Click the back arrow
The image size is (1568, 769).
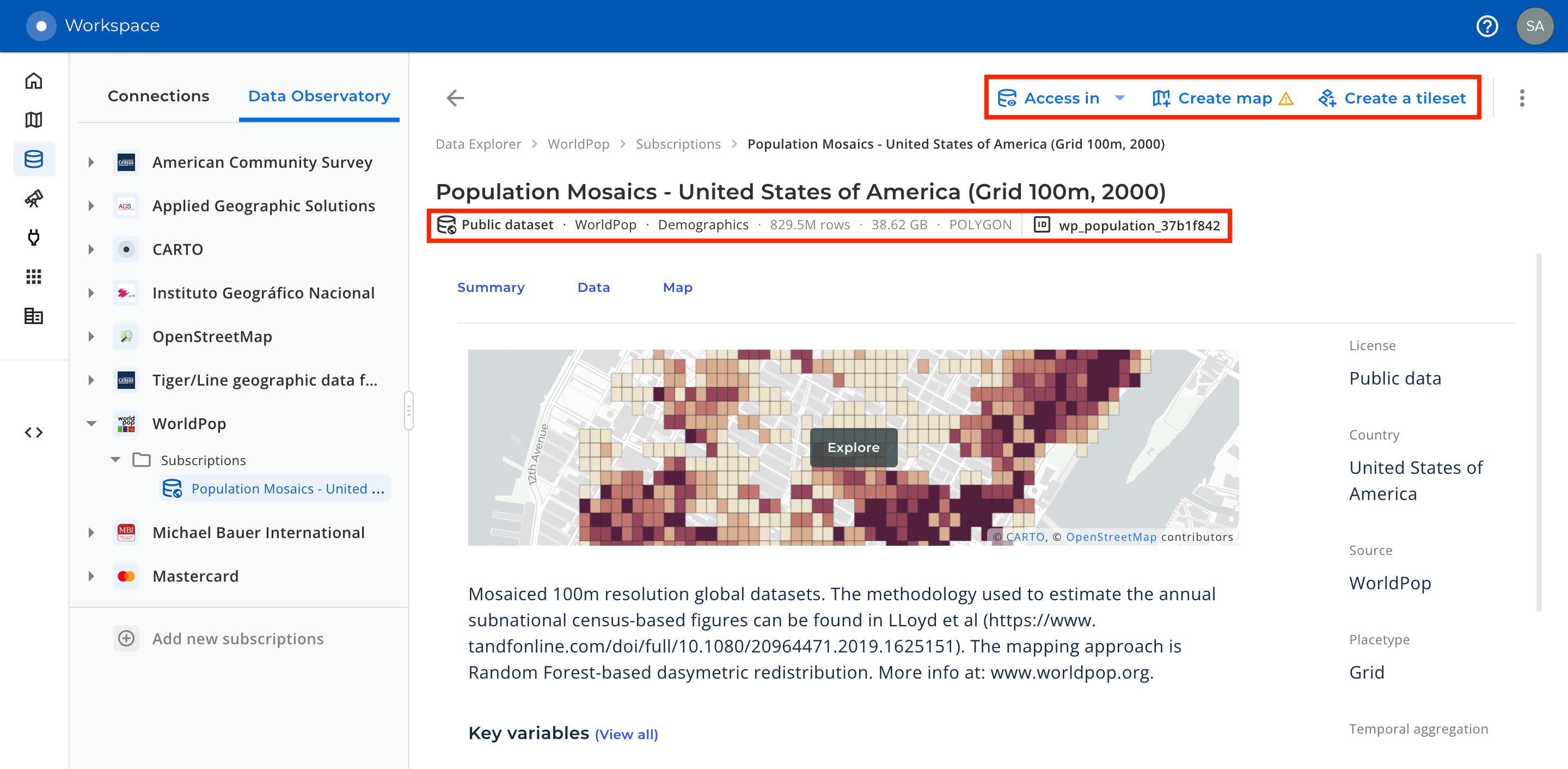tap(455, 98)
